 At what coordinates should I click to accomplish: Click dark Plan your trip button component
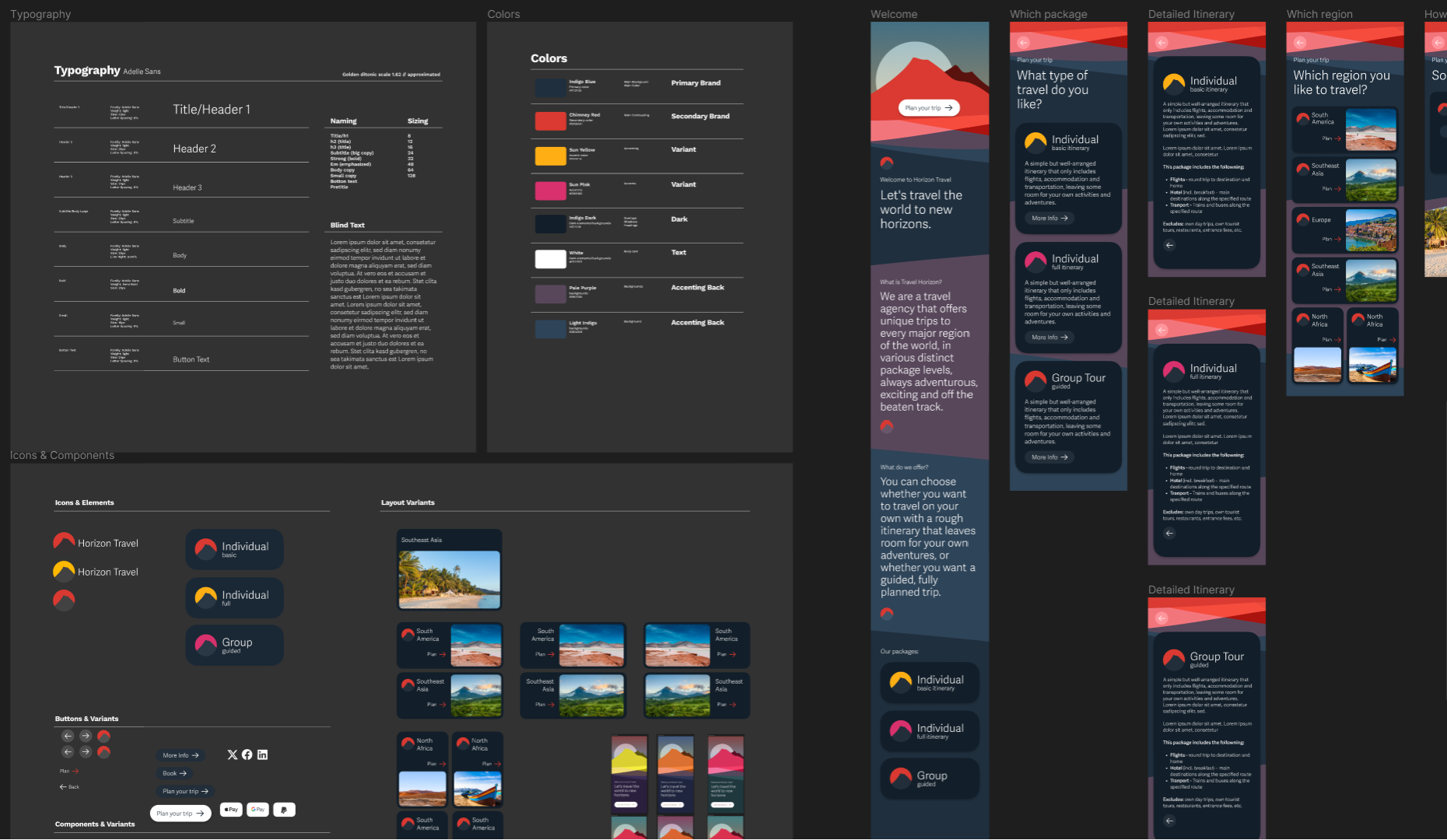point(185,791)
